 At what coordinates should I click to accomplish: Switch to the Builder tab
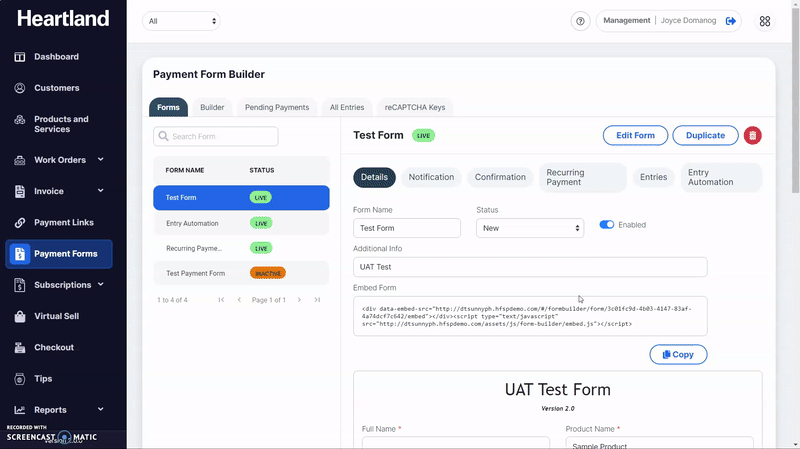212,107
